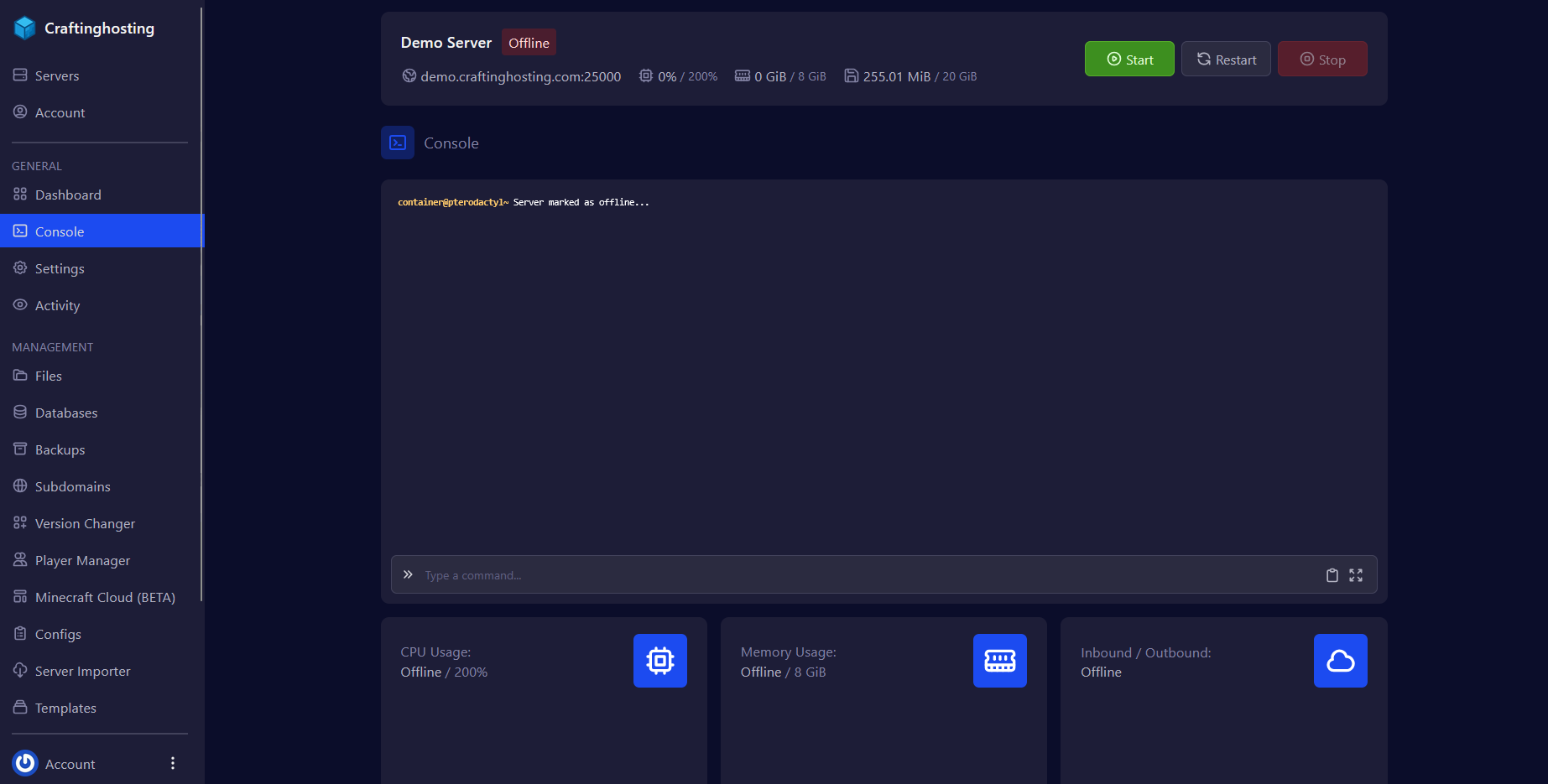Open server Settings in sidebar

[x=101, y=268]
